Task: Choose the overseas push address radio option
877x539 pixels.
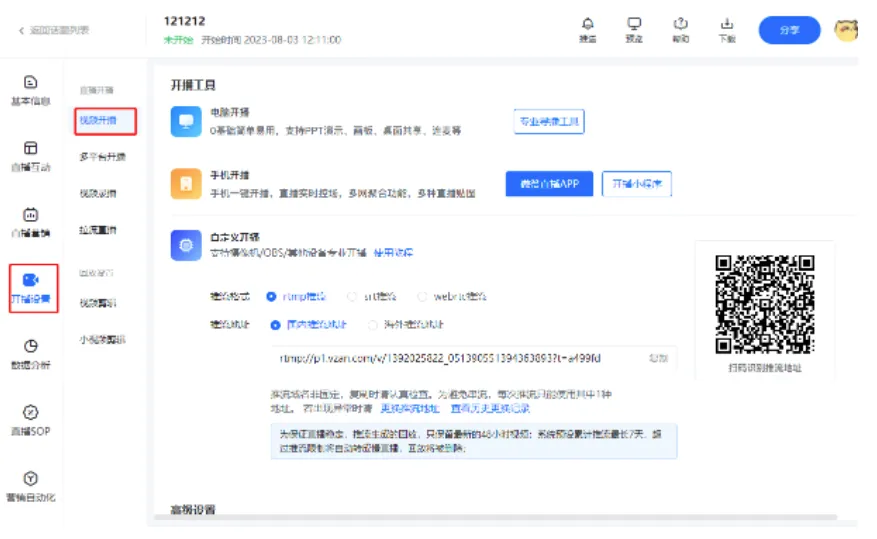Action: 374,325
